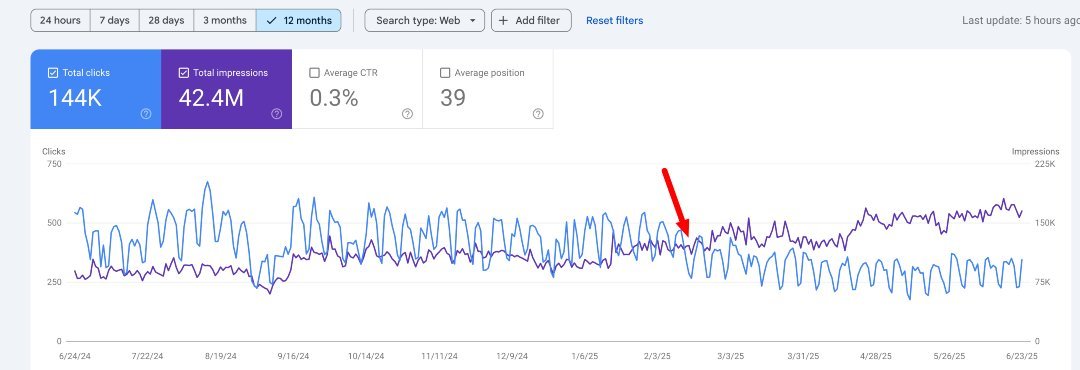The height and width of the screenshot is (370, 1080).
Task: Open help icon on Total clicks card
Action: coord(146,114)
